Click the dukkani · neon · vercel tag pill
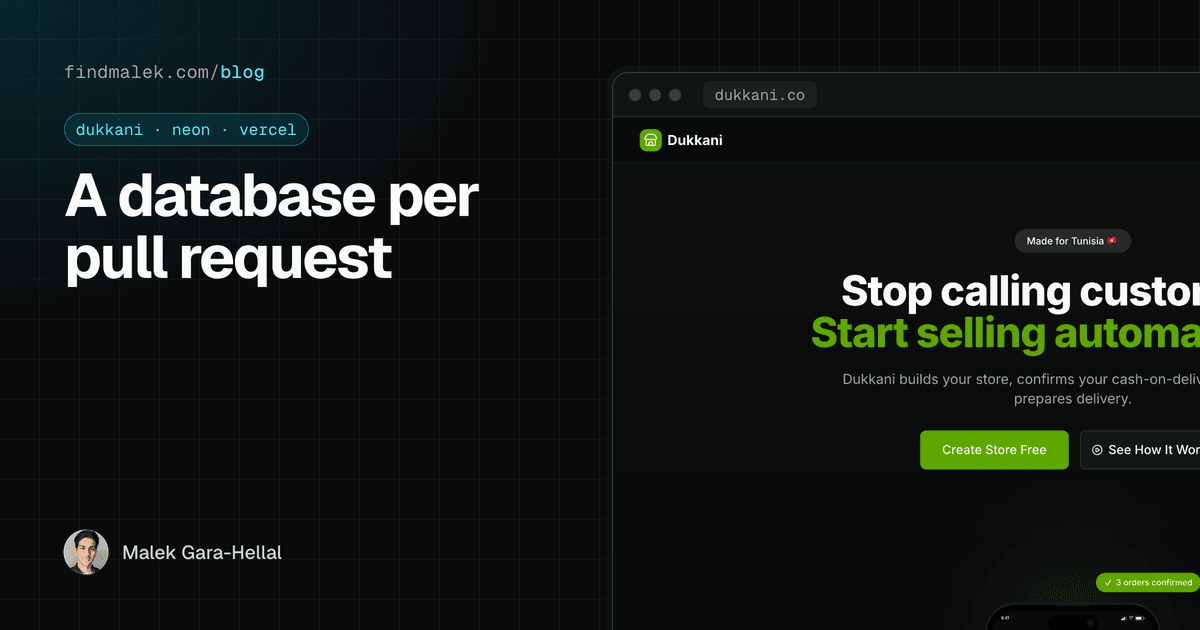 click(187, 130)
